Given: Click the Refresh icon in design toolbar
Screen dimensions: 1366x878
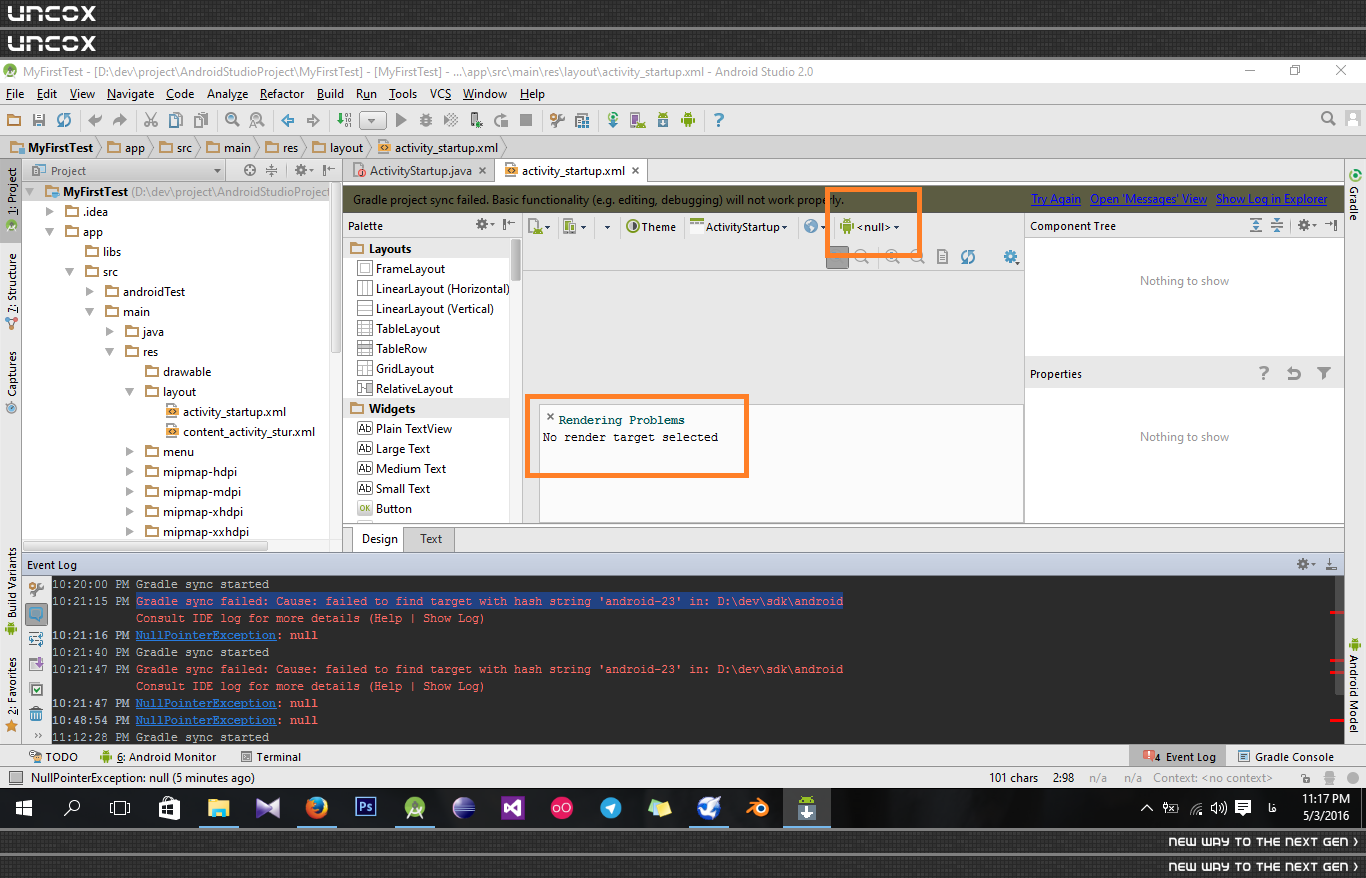Looking at the screenshot, I should tap(968, 257).
